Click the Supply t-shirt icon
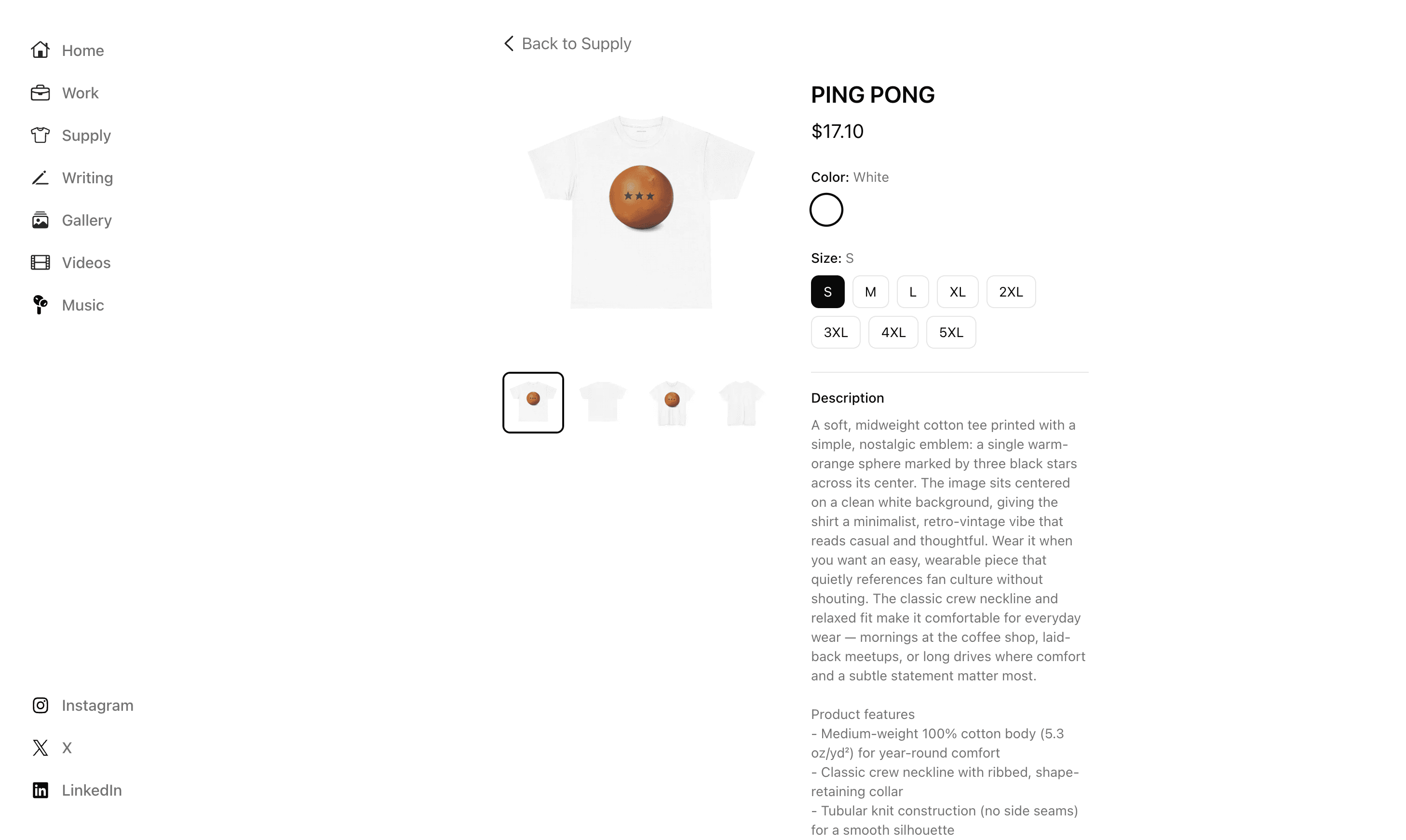 coord(40,135)
